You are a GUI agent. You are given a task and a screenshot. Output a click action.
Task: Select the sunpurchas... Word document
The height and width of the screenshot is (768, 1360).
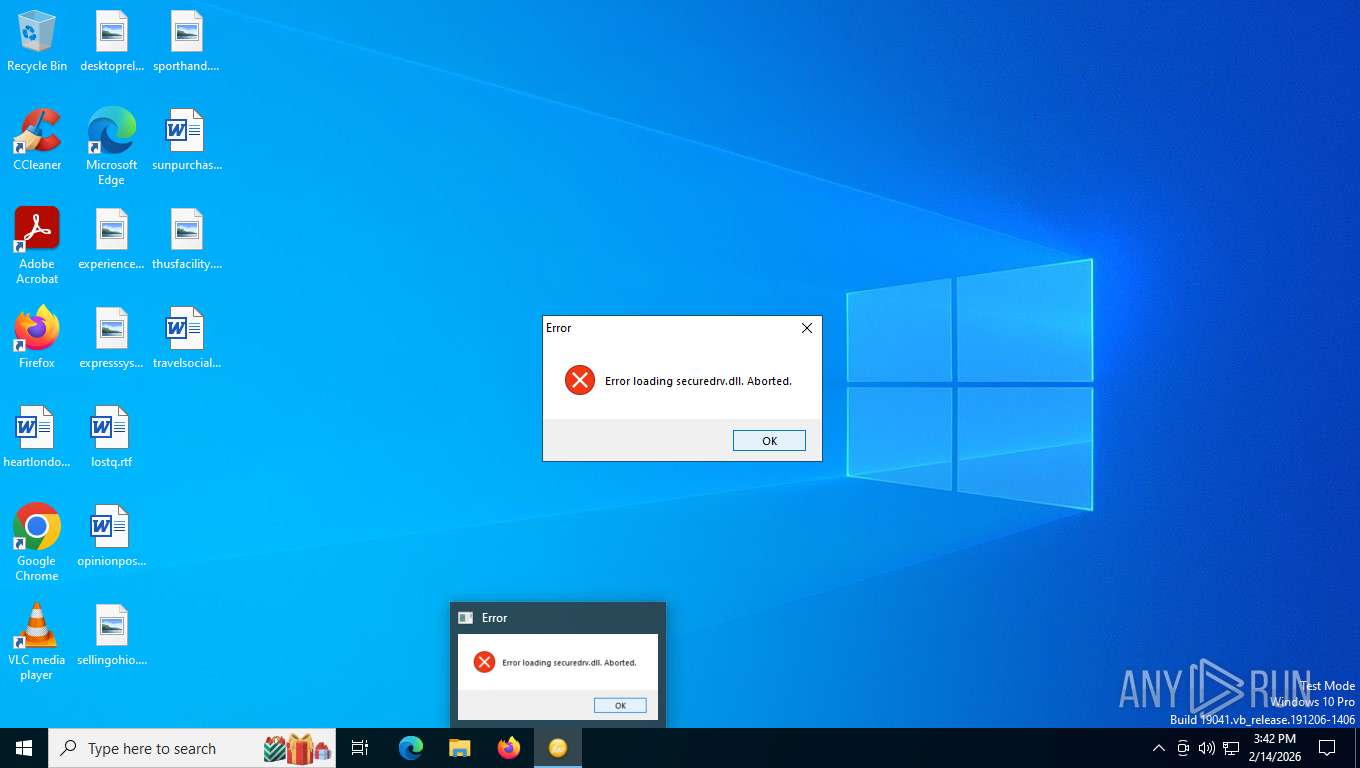(186, 140)
